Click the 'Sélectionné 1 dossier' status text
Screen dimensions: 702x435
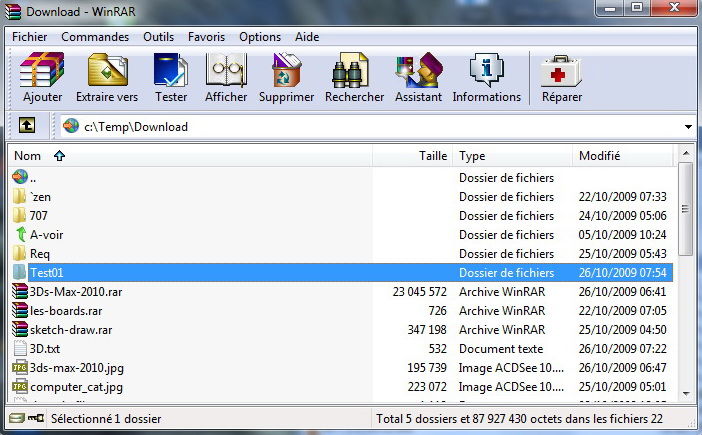[106, 419]
